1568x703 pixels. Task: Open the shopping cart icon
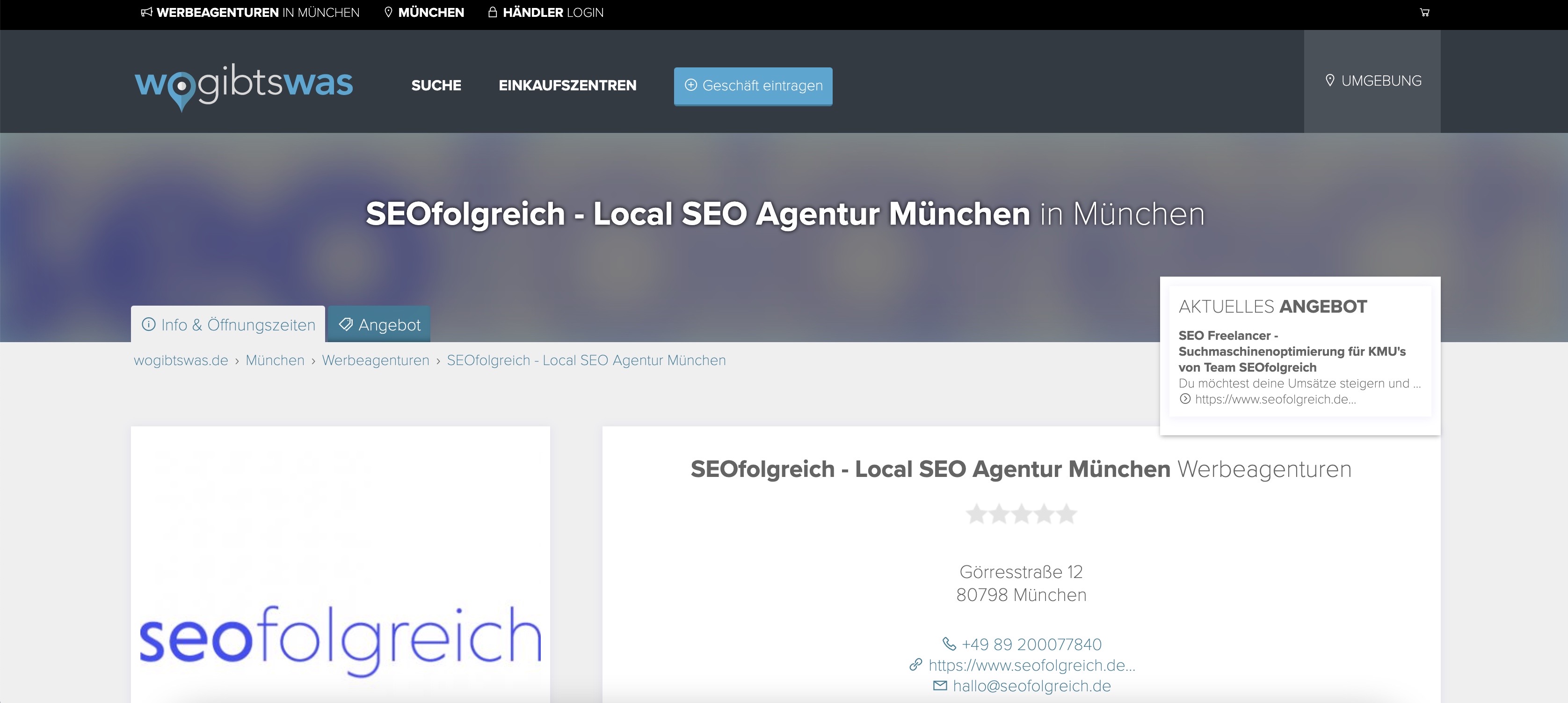click(x=1424, y=12)
